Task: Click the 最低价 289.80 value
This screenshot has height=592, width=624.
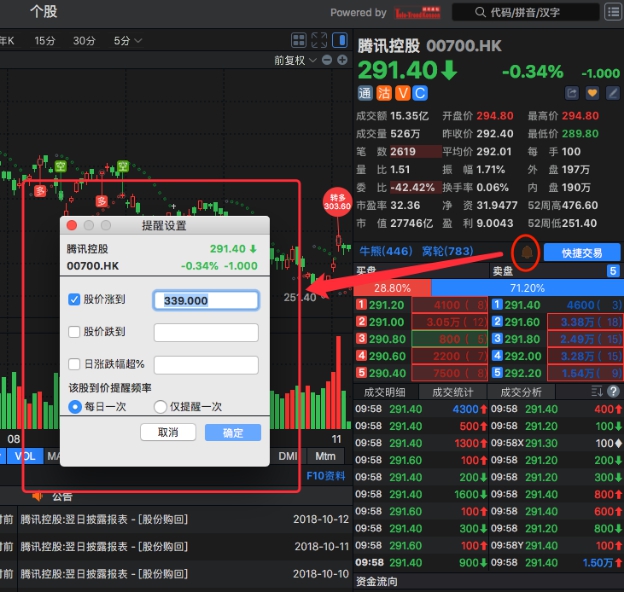Action: (580, 134)
